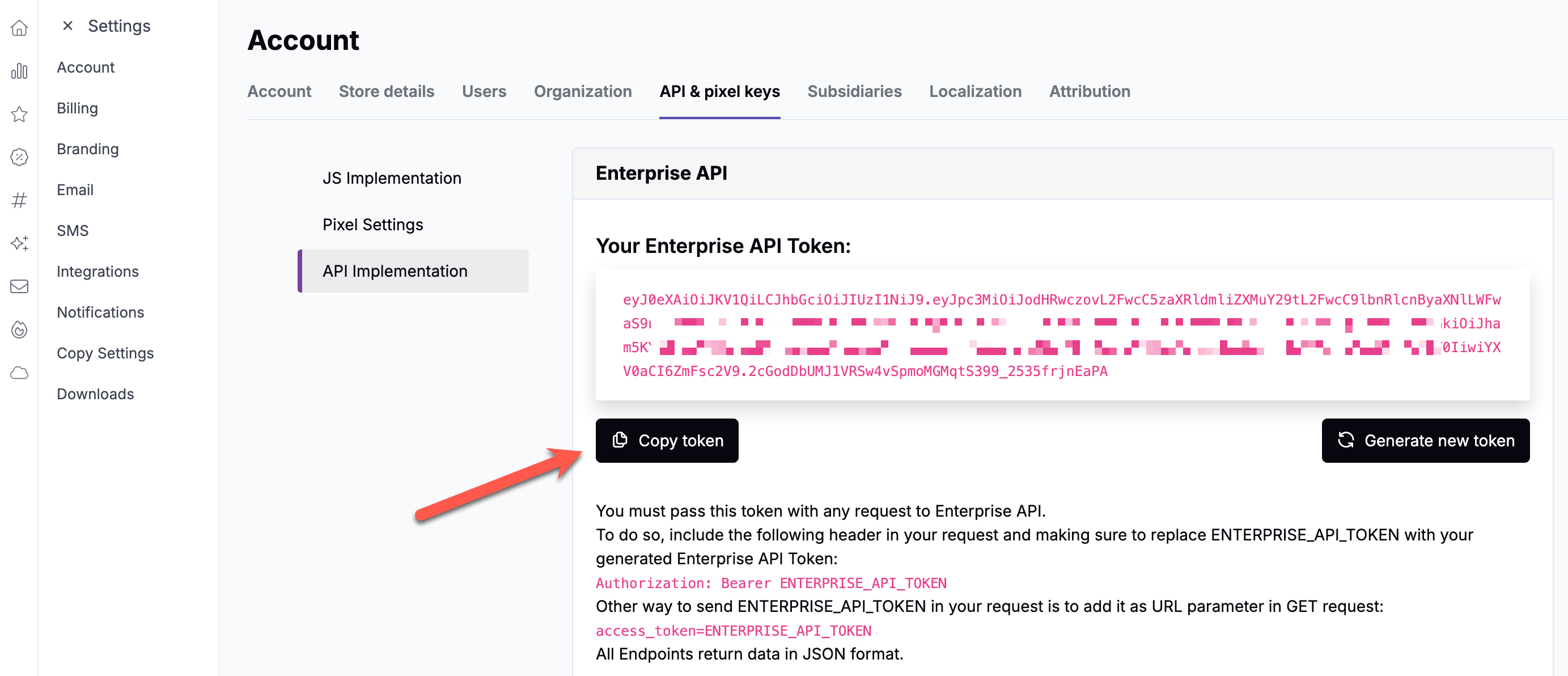Select Pixel Settings in side menu

(372, 225)
